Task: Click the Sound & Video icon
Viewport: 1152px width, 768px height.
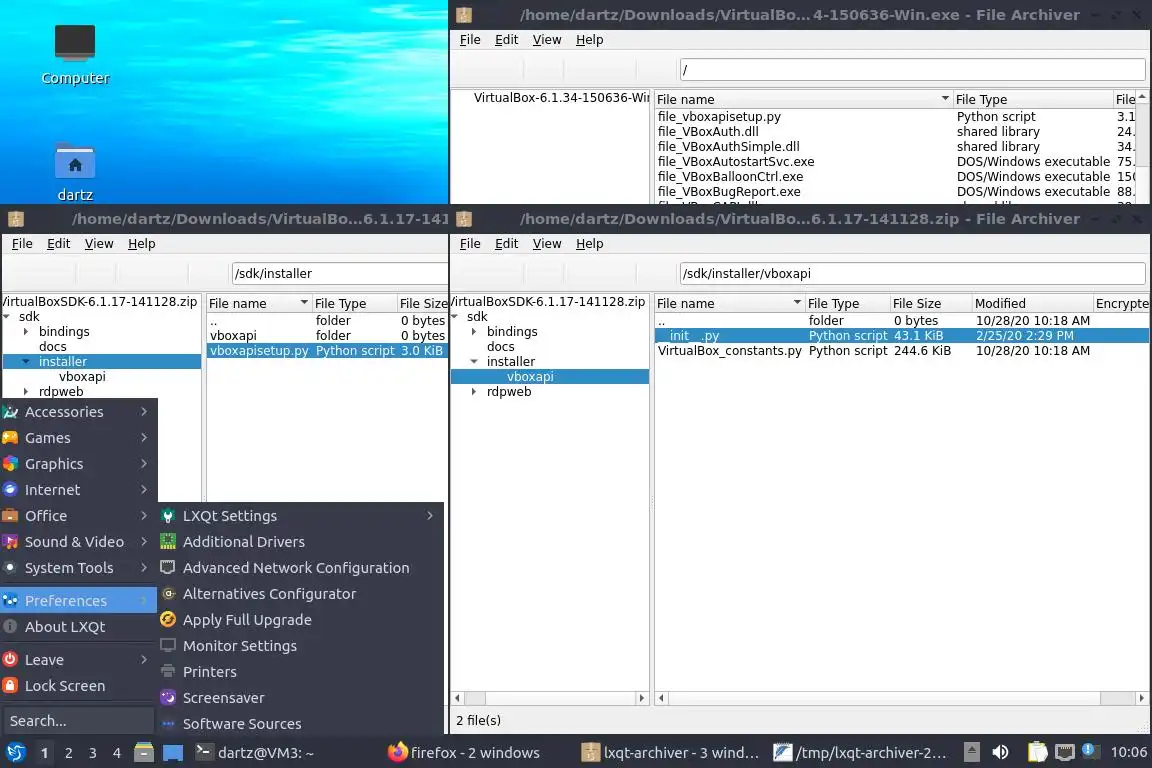Action: pyautogui.click(x=10, y=542)
